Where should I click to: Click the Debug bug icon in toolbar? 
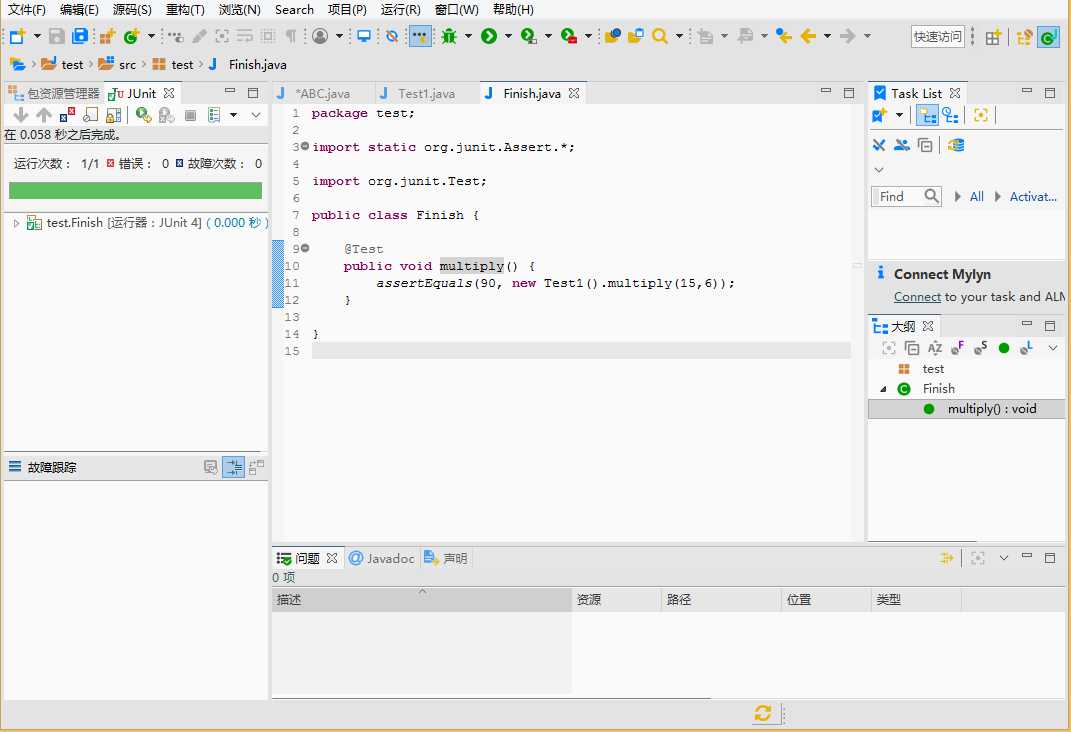(x=449, y=36)
